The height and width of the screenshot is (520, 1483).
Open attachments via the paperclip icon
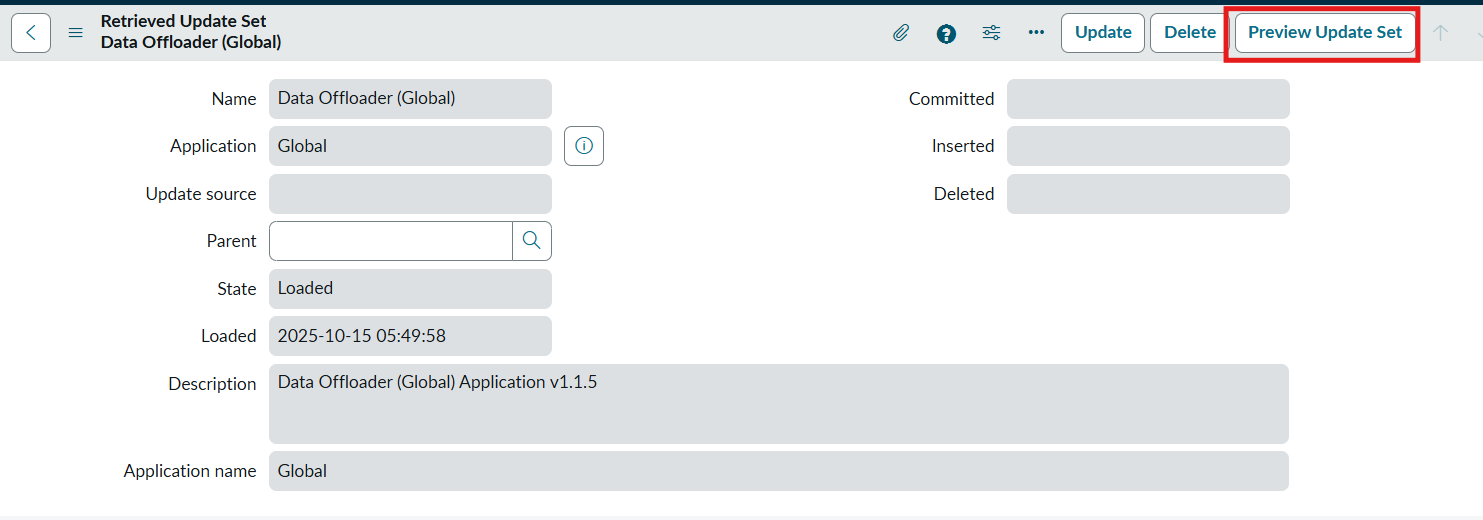(901, 33)
